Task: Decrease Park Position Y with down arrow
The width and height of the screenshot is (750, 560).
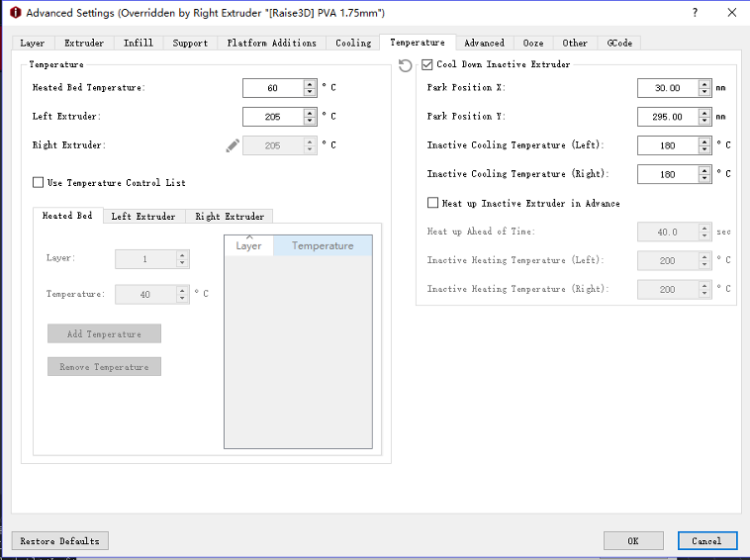Action: pos(705,121)
